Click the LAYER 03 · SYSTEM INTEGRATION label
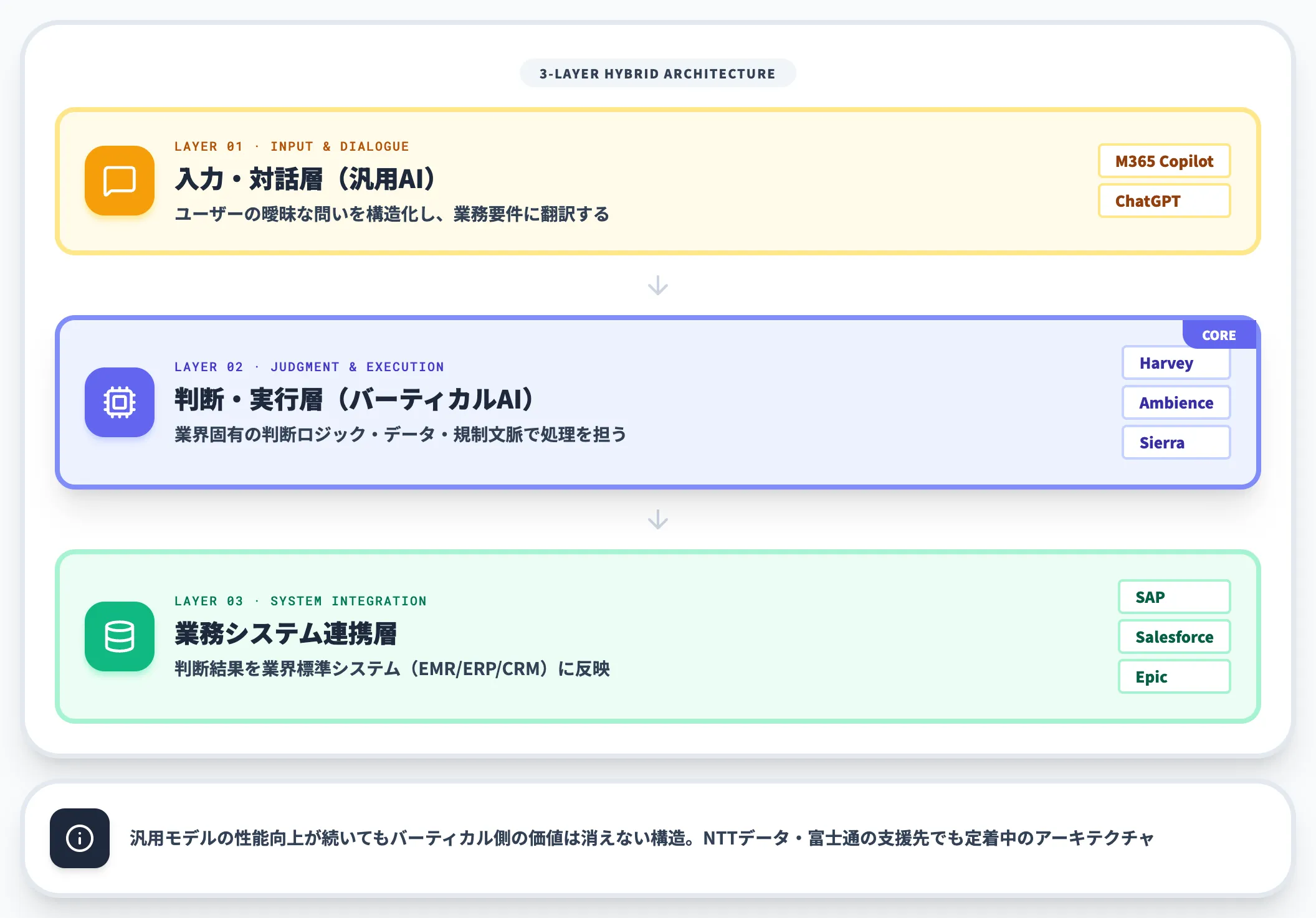The width and height of the screenshot is (1316, 918). [300, 601]
